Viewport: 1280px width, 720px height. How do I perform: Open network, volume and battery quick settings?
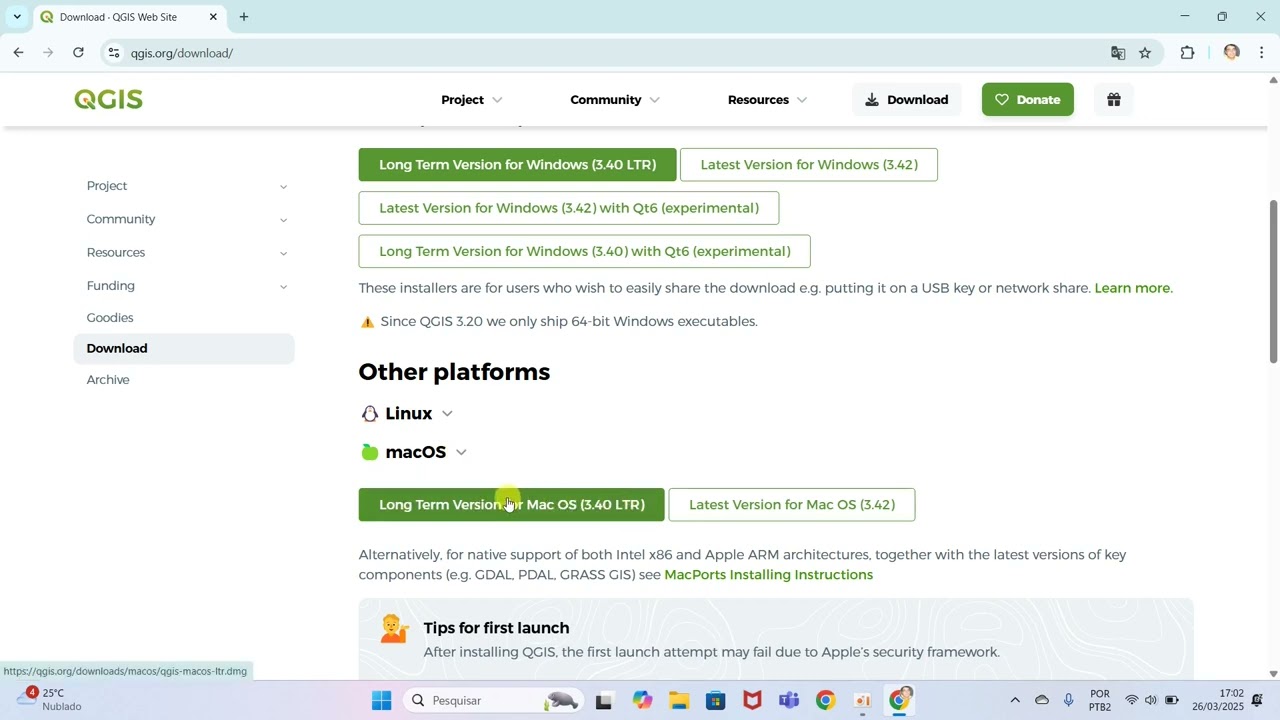pyautogui.click(x=1151, y=700)
